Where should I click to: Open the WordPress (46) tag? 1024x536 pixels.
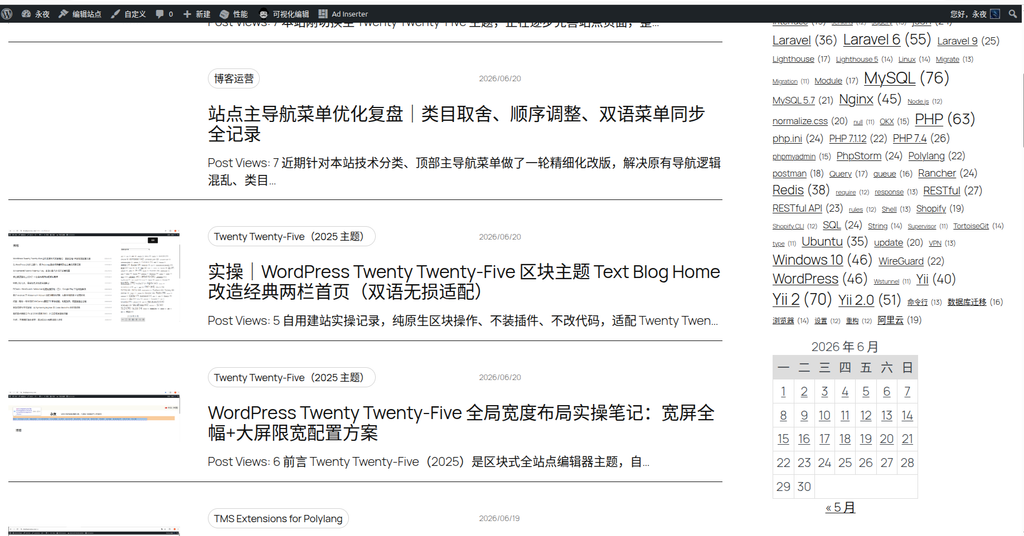point(805,279)
